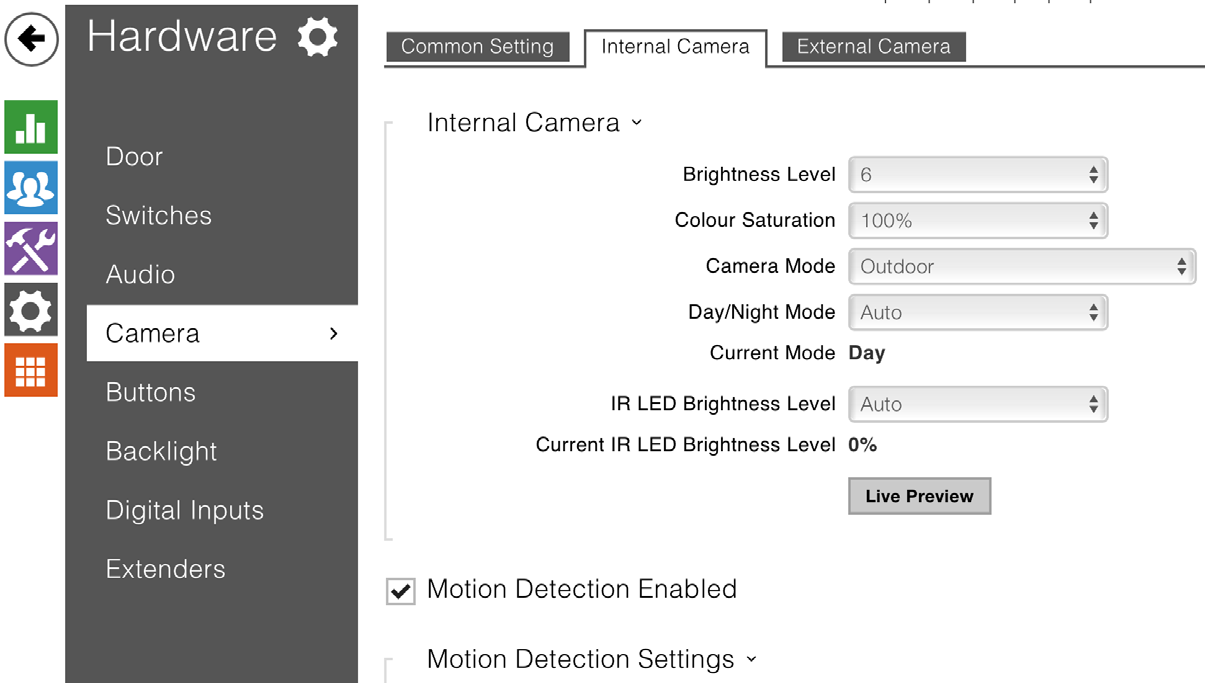This screenshot has width=1205, height=683.
Task: Switch to the External Camera tab
Action: (873, 47)
